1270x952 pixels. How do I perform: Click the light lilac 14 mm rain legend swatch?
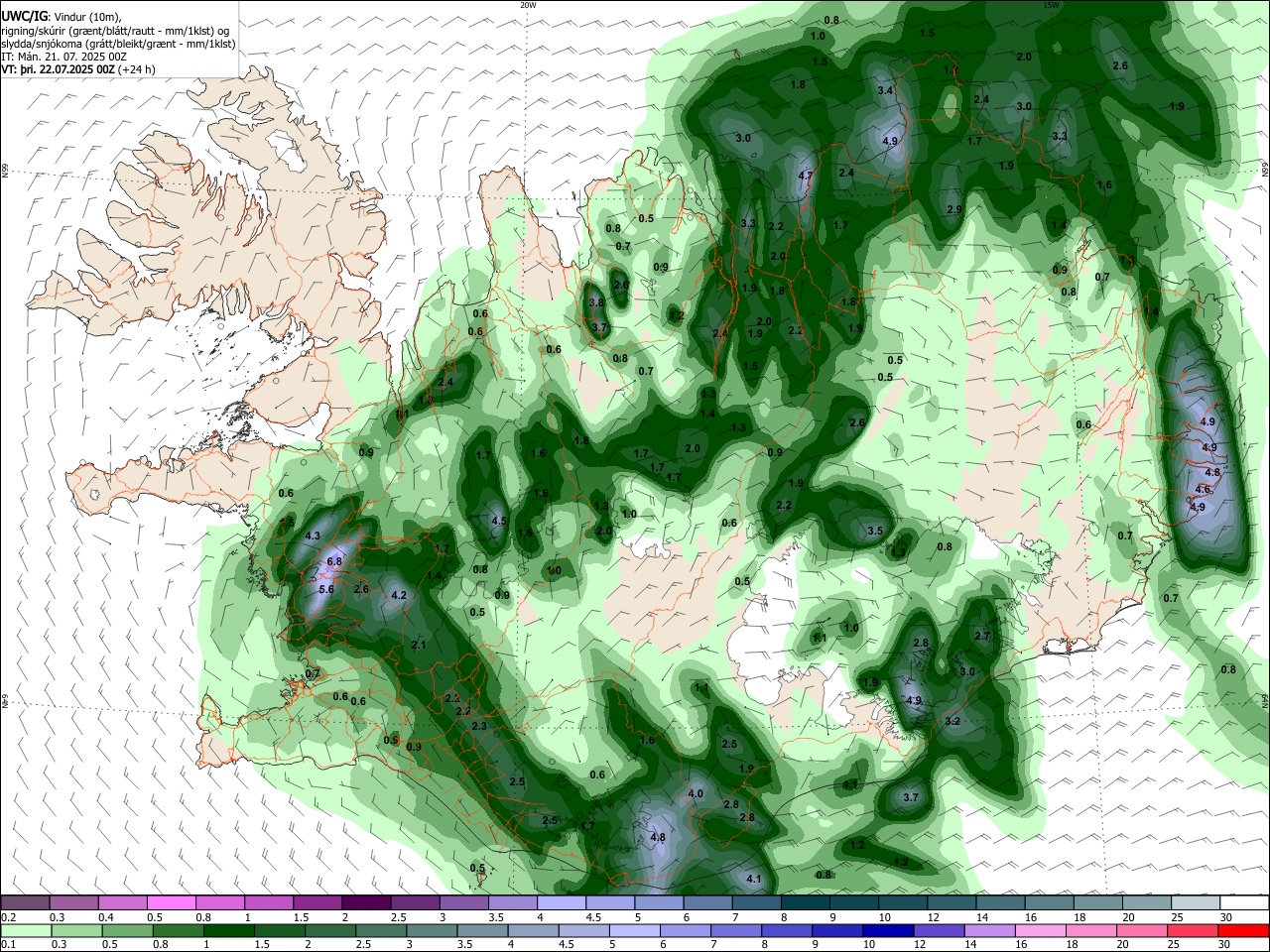tap(991, 931)
